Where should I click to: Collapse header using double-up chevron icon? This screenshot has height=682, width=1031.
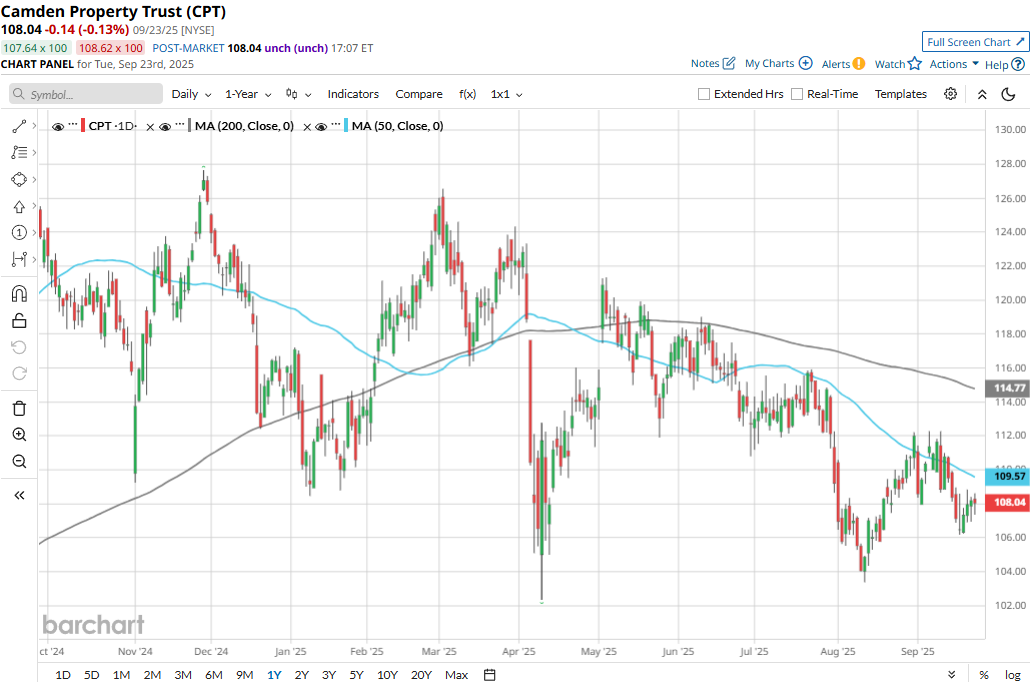[x=982, y=94]
